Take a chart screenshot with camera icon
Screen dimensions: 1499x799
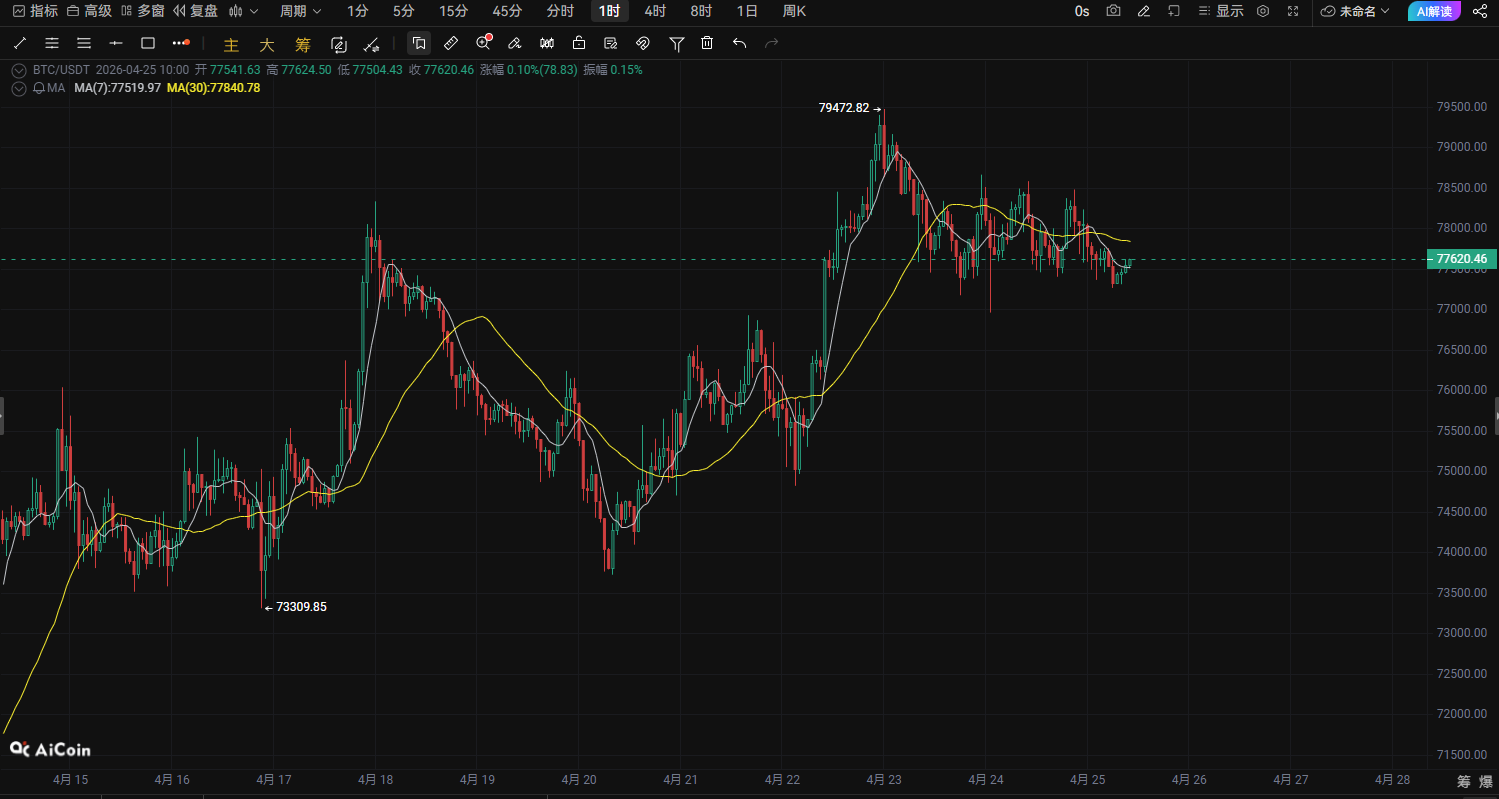click(x=1113, y=11)
